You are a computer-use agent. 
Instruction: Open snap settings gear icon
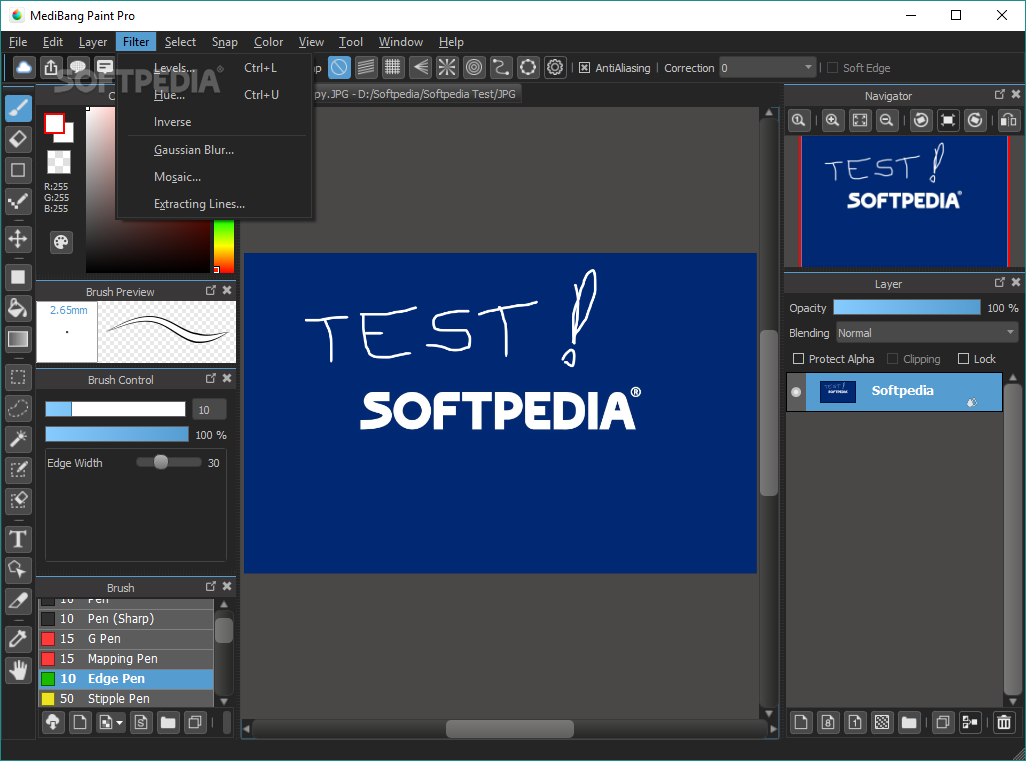click(555, 67)
